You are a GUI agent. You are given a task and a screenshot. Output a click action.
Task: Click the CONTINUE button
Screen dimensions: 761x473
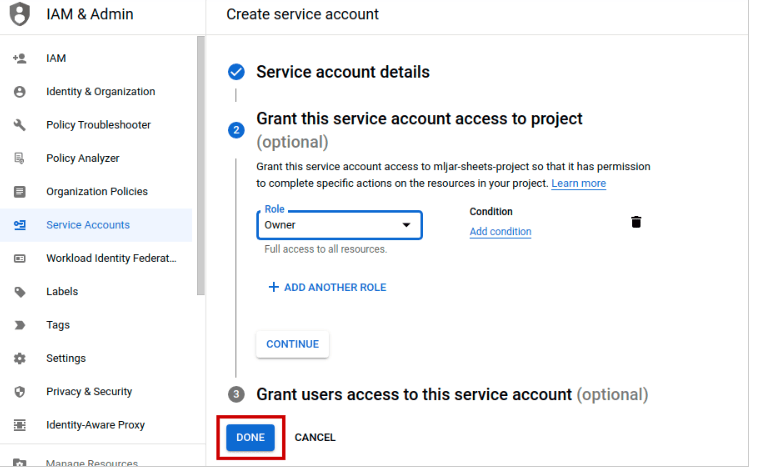[x=293, y=344]
